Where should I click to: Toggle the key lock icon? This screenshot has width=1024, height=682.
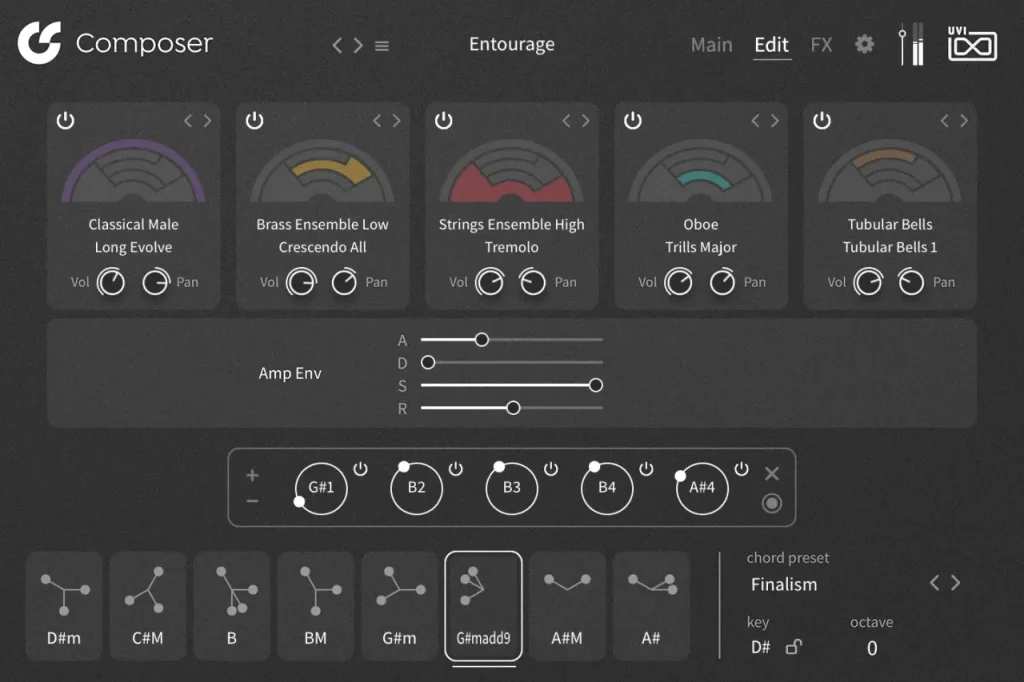pos(793,647)
